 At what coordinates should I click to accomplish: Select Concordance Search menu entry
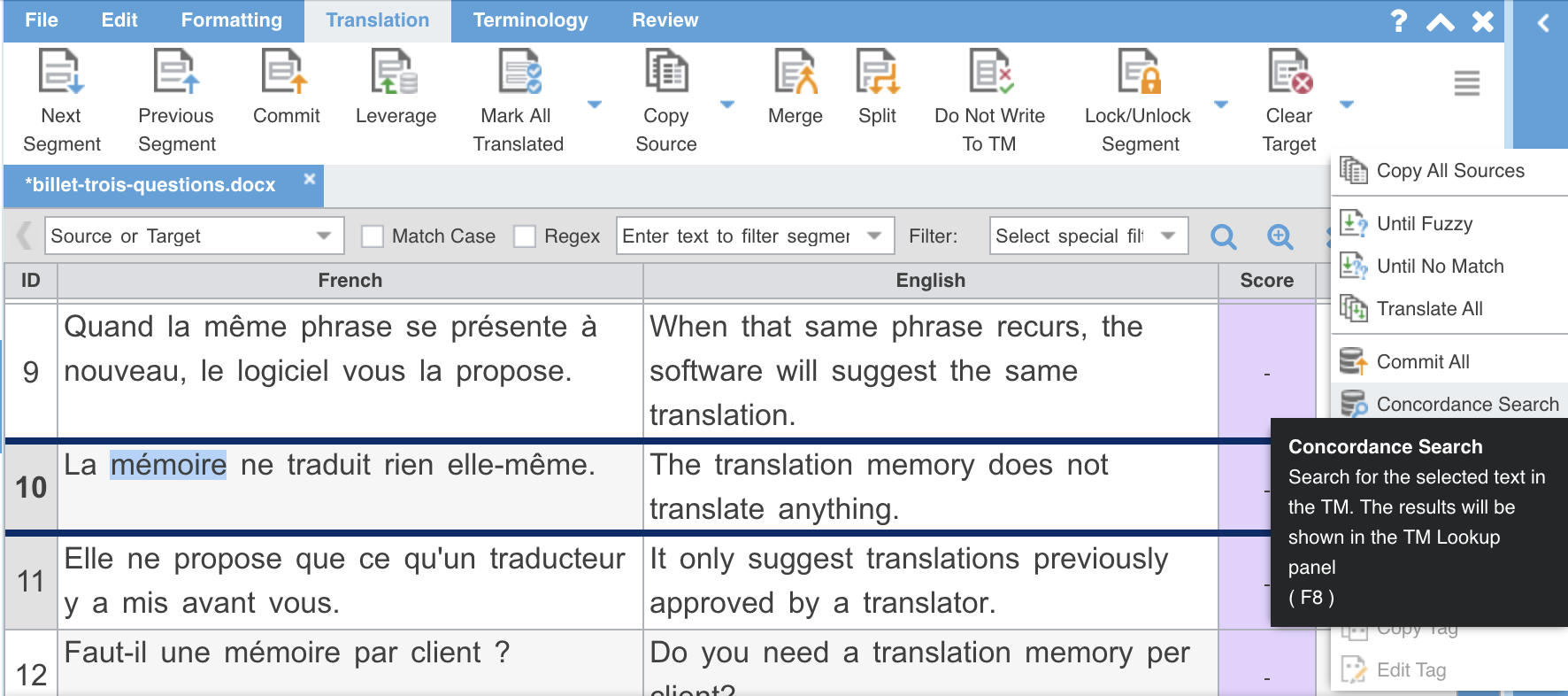pos(1449,404)
